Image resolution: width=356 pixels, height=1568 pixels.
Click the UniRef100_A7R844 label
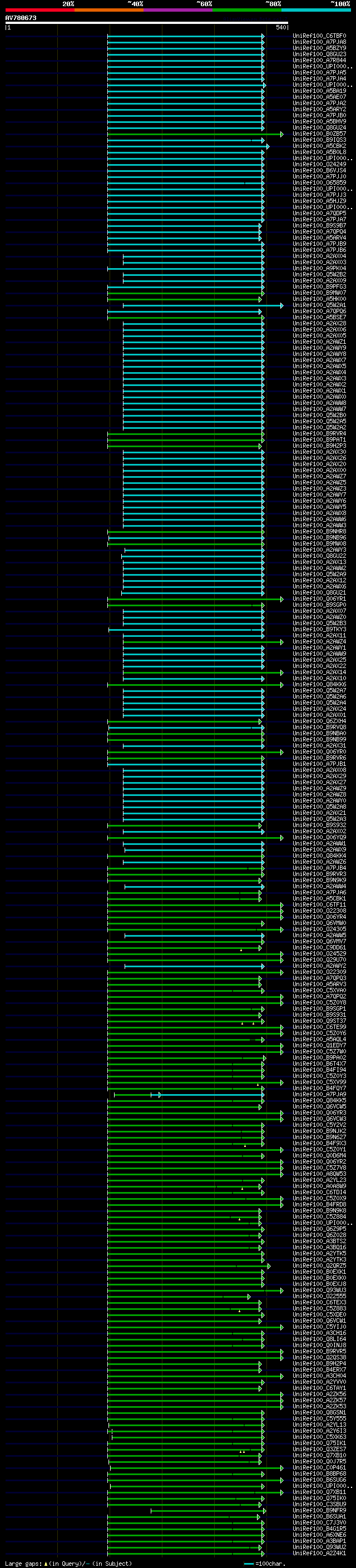tap(319, 60)
